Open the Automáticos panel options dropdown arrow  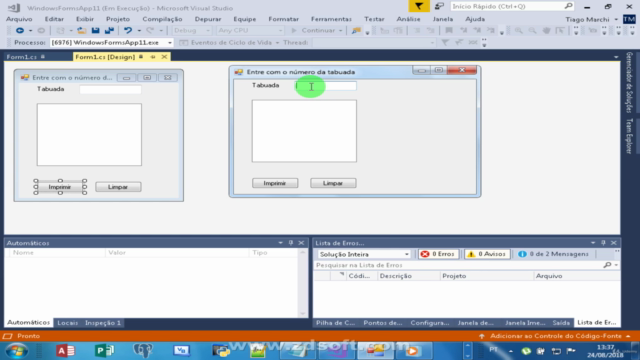coord(280,243)
